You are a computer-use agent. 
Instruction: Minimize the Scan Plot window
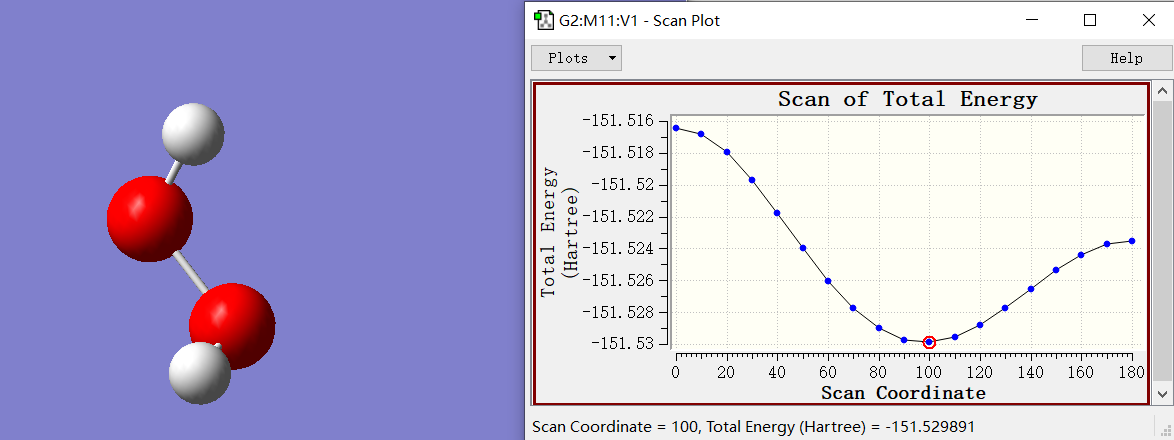click(x=1035, y=20)
